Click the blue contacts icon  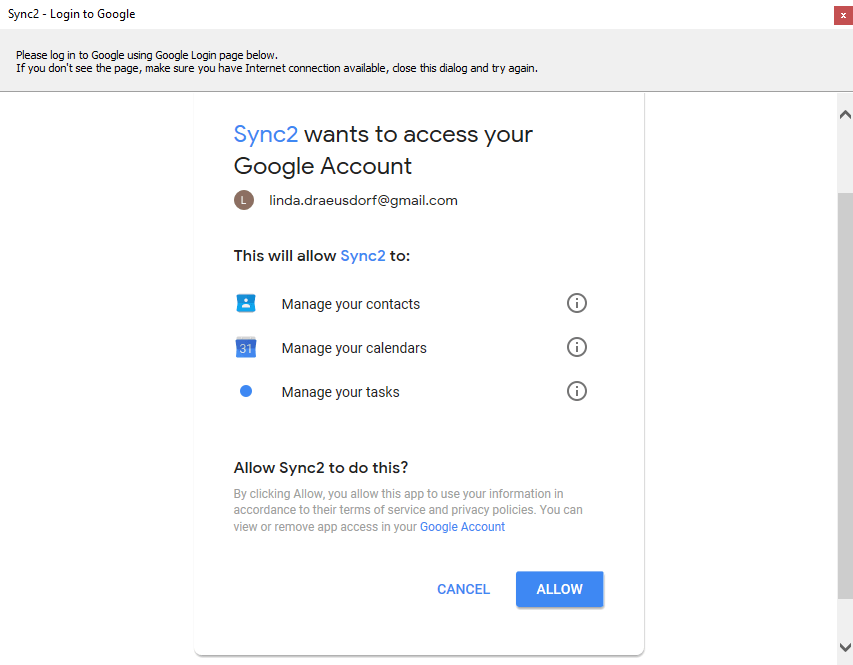coord(246,303)
